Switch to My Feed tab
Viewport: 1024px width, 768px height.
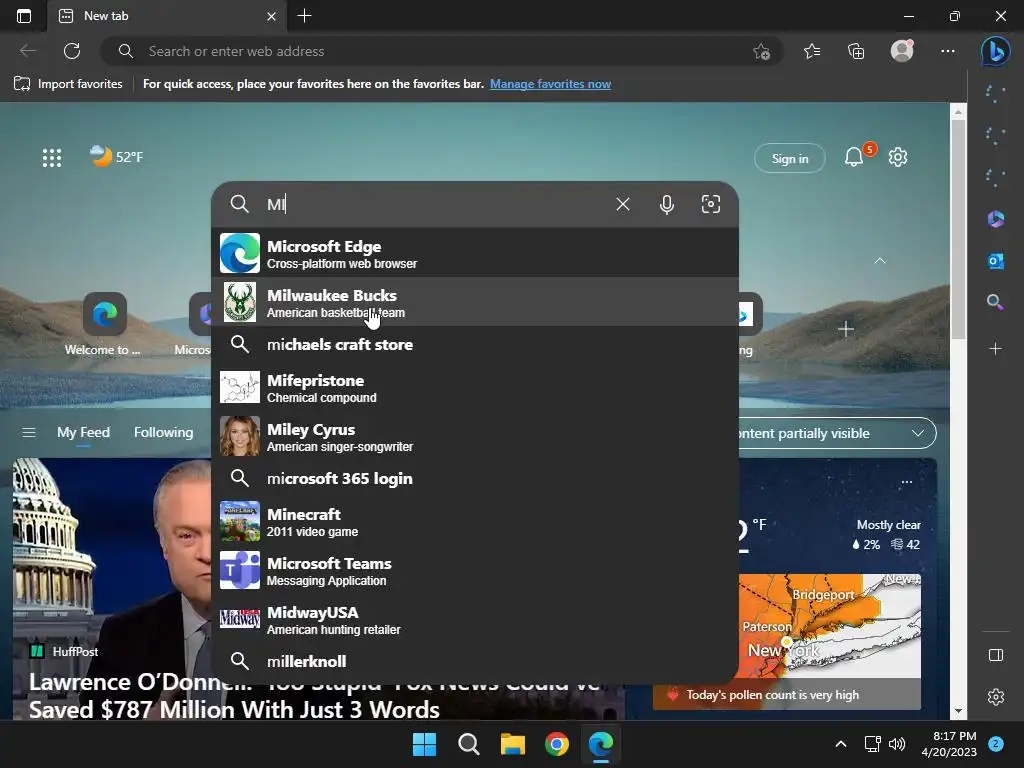83,432
